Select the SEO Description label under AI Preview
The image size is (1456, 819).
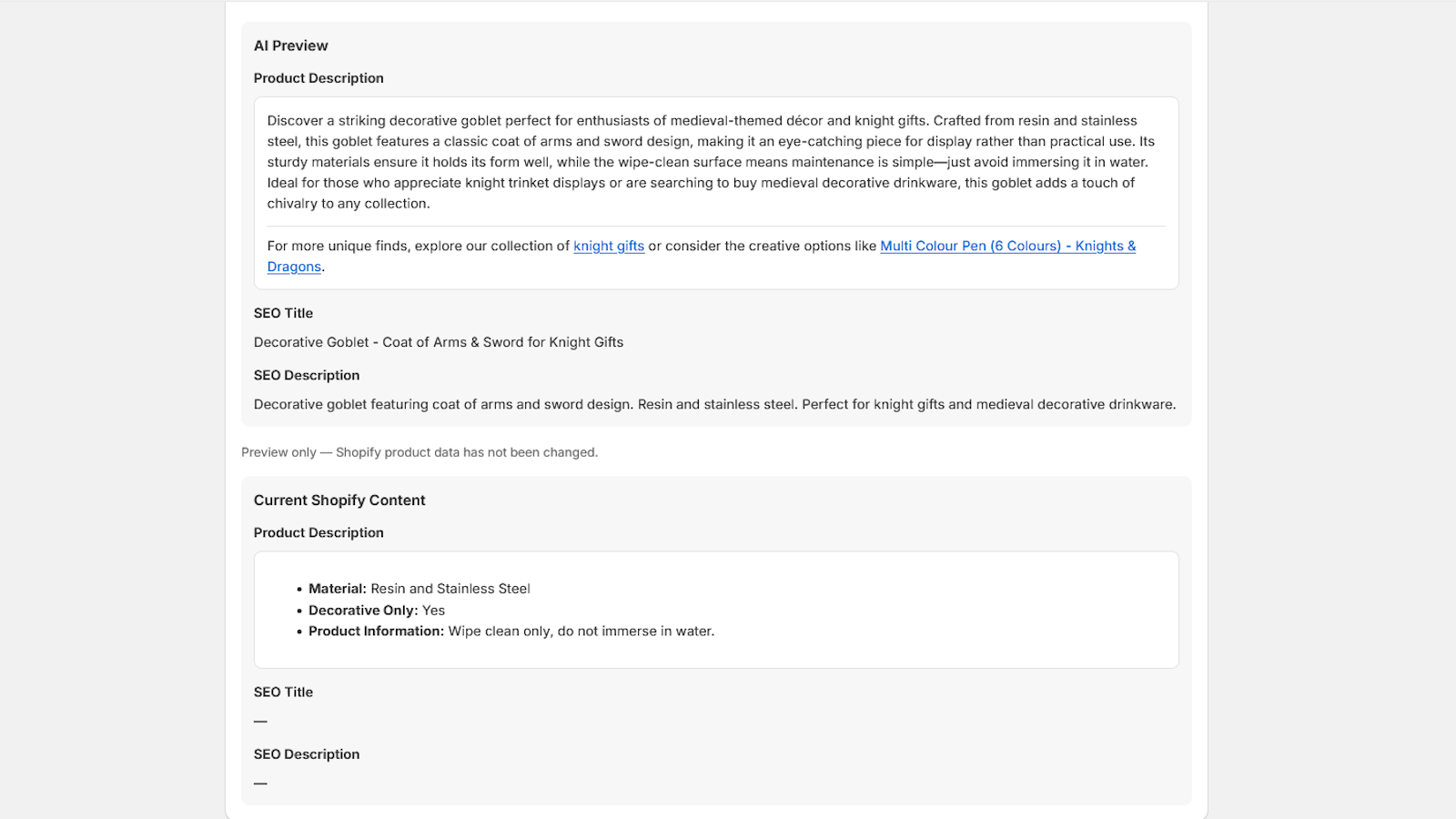point(307,375)
